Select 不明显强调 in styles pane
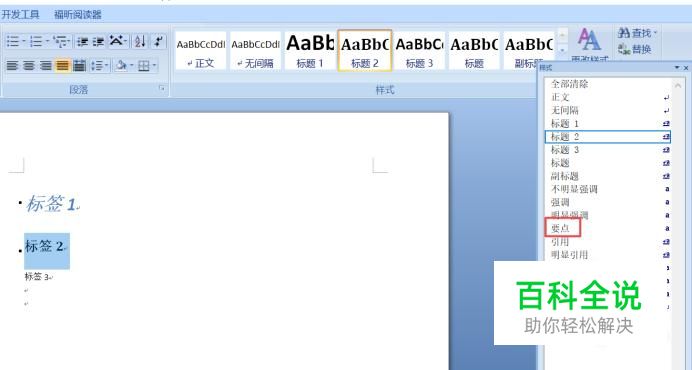Screen dimensions: 692x370 pos(608,189)
